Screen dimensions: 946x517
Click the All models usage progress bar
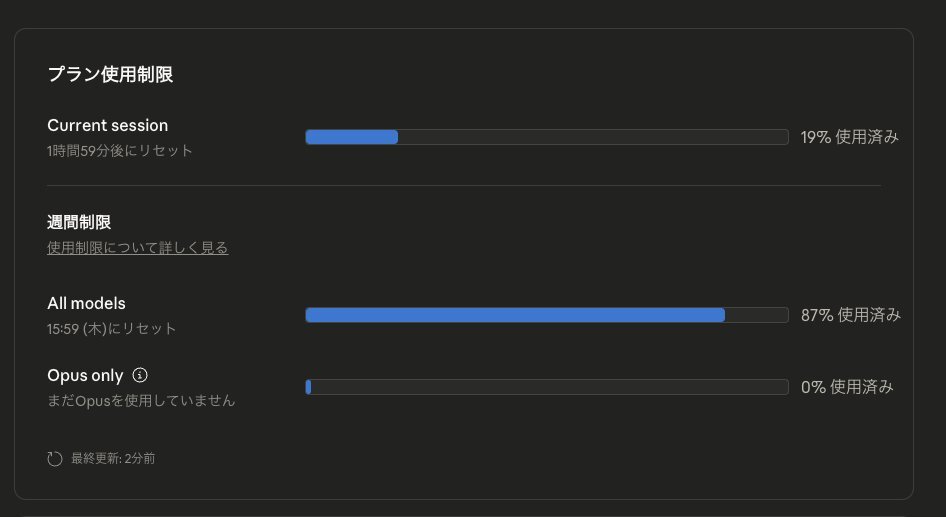(x=546, y=315)
